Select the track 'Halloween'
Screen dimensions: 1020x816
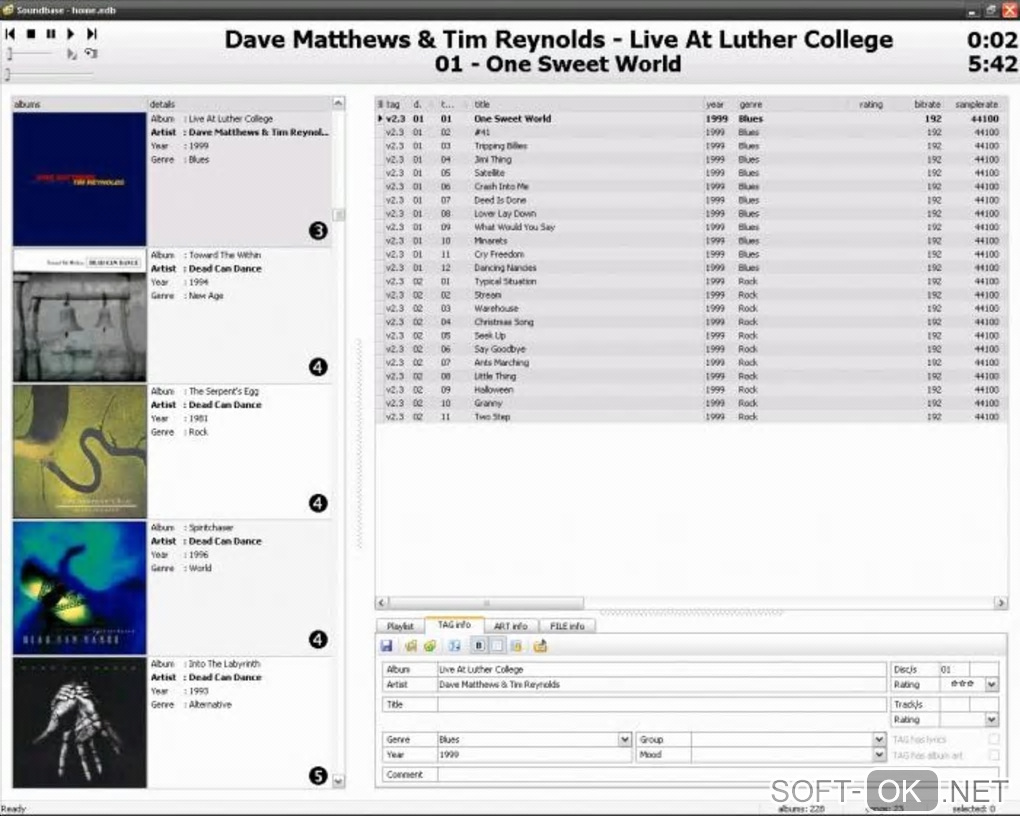[x=691, y=390]
